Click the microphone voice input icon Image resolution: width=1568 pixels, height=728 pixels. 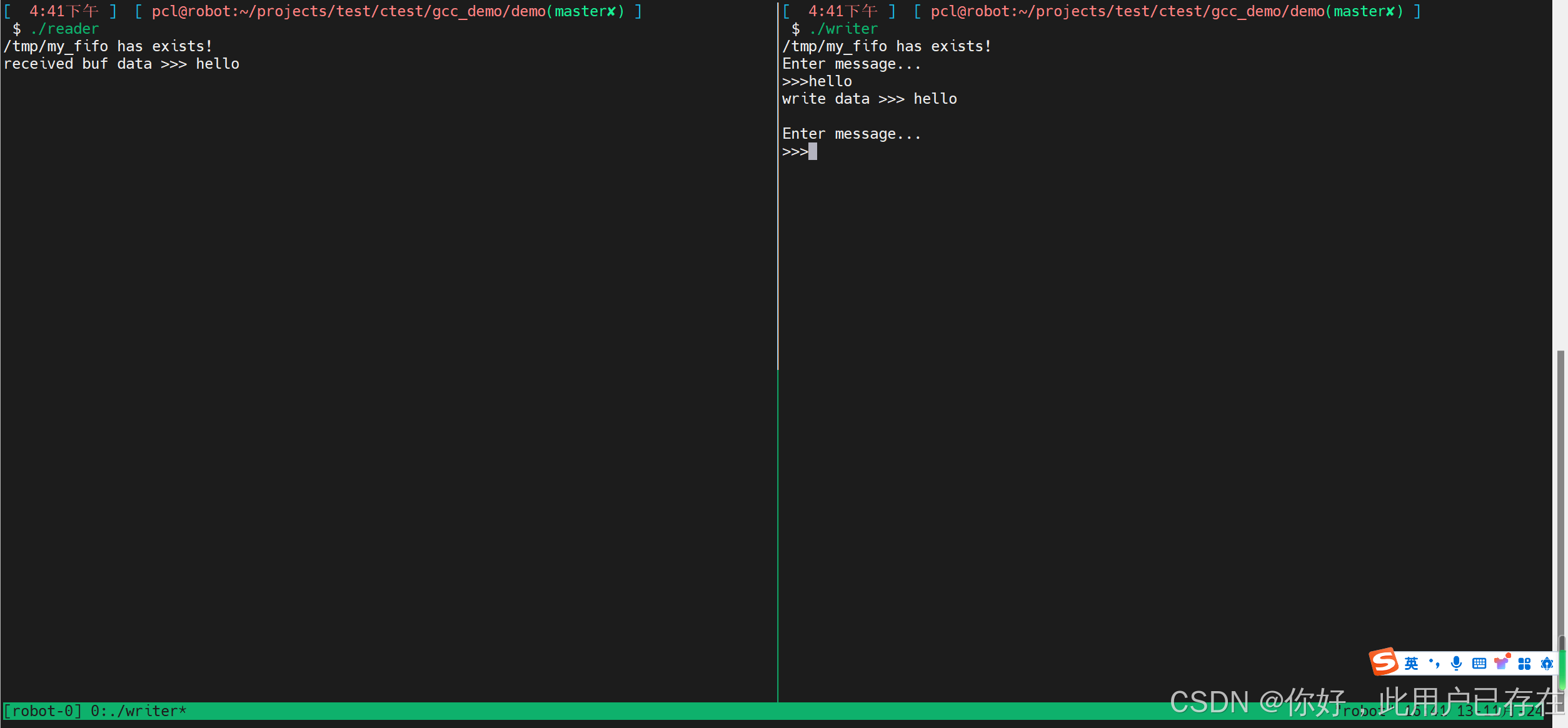pos(1456,664)
